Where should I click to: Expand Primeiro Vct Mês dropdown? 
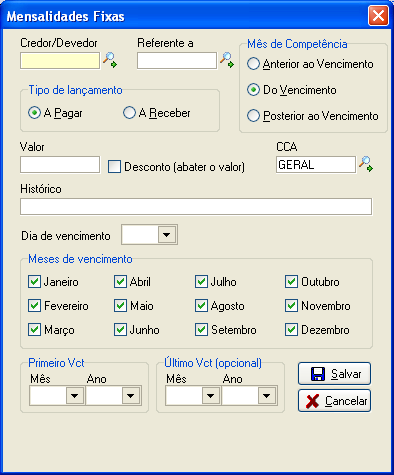tap(74, 396)
